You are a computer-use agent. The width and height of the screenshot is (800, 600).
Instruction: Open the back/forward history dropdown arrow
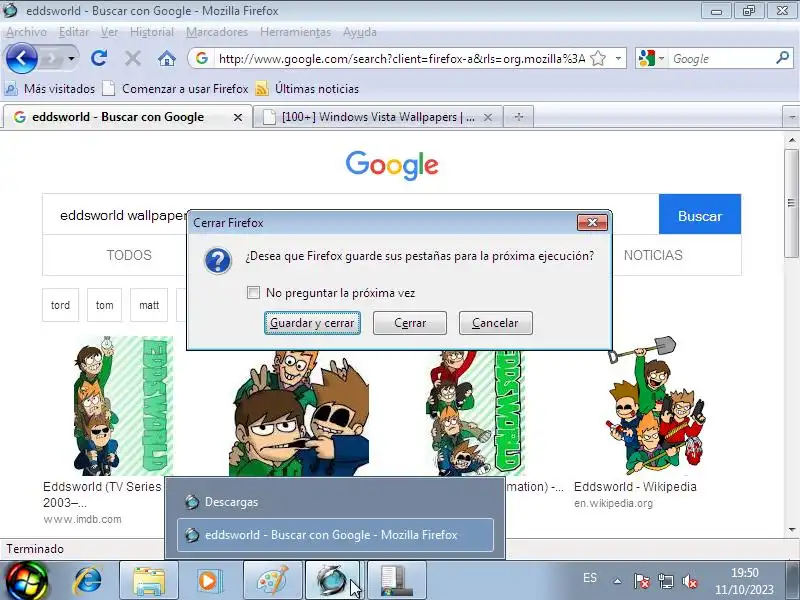click(72, 59)
